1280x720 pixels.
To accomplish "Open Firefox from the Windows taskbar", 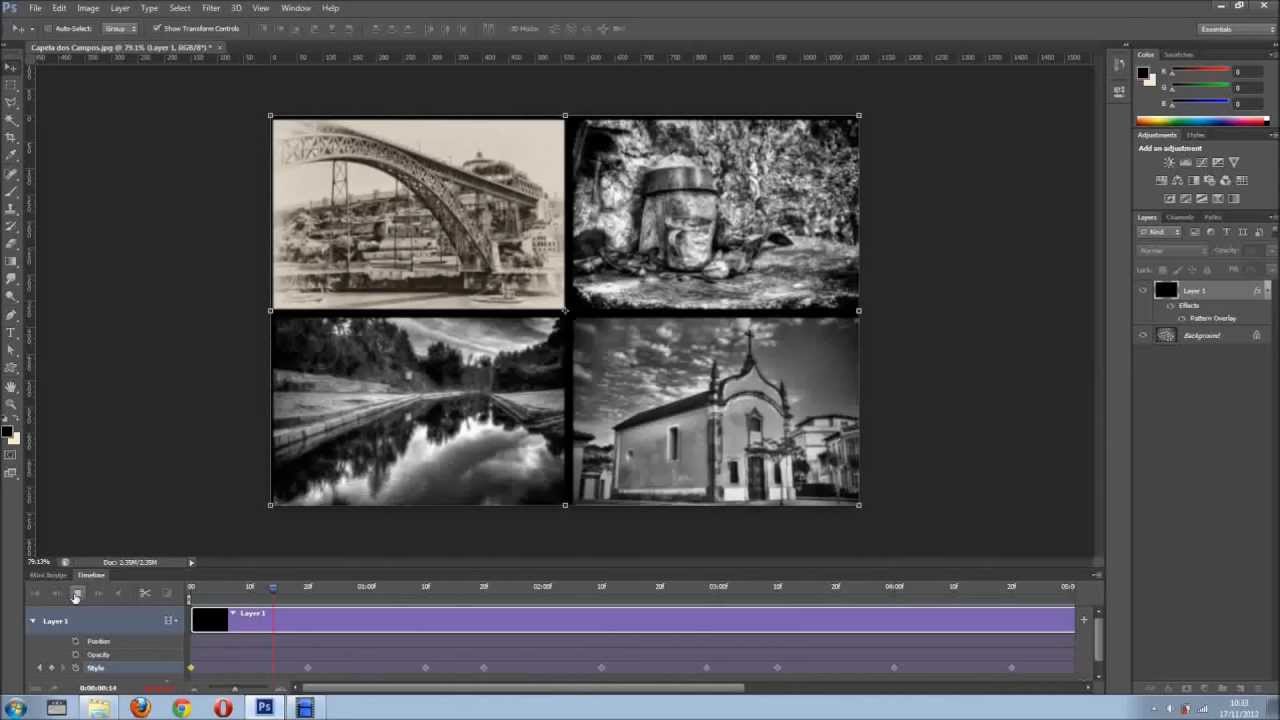I will (140, 708).
